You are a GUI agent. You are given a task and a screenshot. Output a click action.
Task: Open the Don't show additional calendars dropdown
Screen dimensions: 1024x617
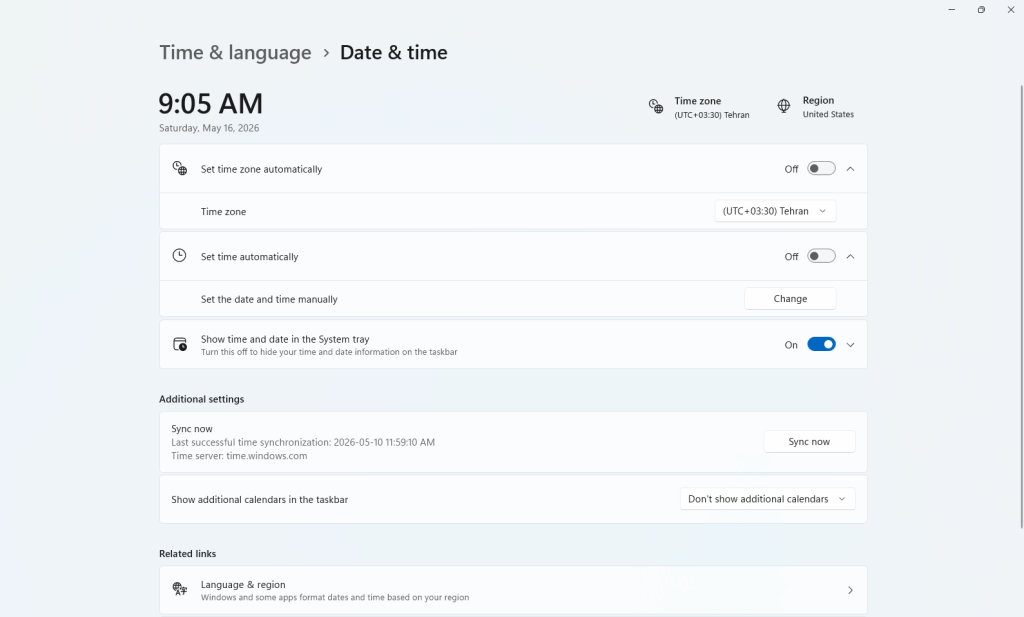(767, 499)
